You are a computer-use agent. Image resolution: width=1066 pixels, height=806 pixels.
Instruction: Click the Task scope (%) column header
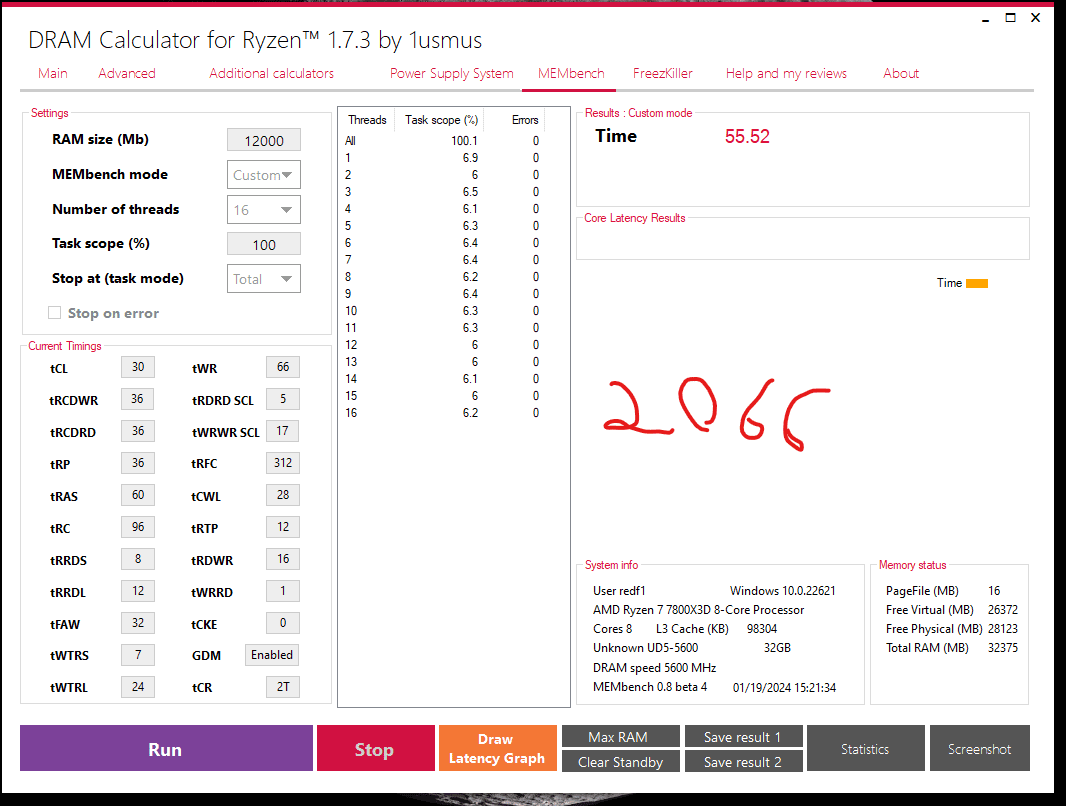coord(442,120)
